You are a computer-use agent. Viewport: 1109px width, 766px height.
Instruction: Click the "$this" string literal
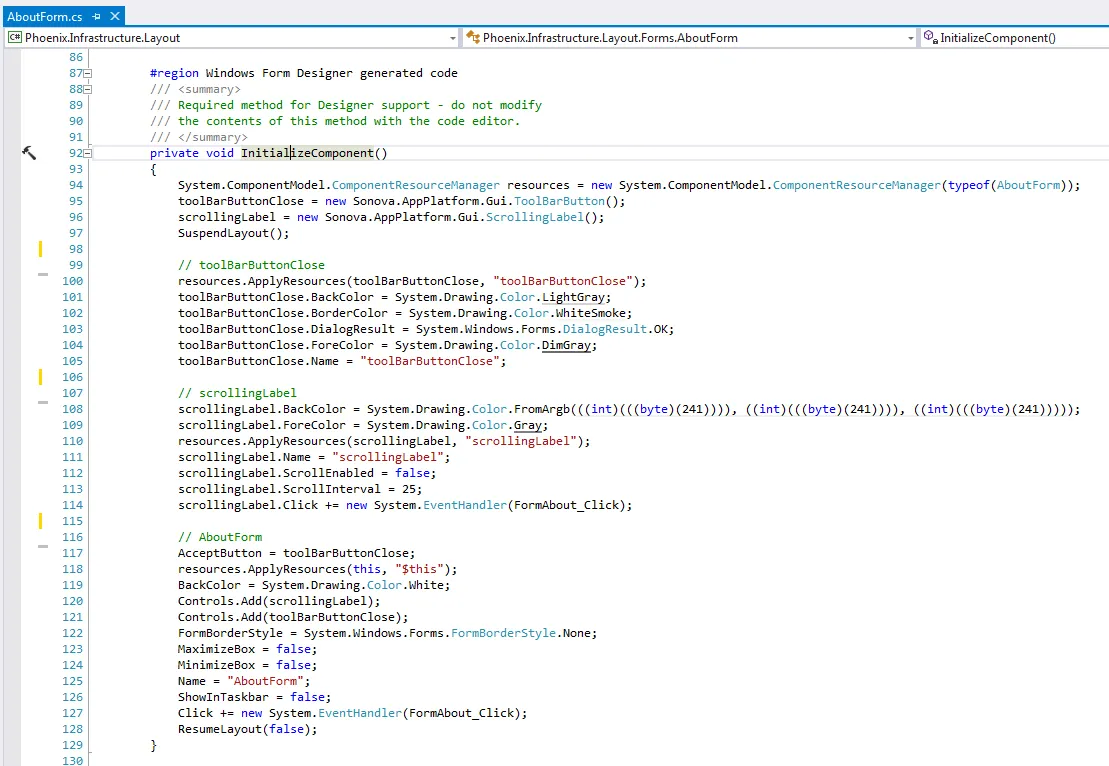click(419, 569)
